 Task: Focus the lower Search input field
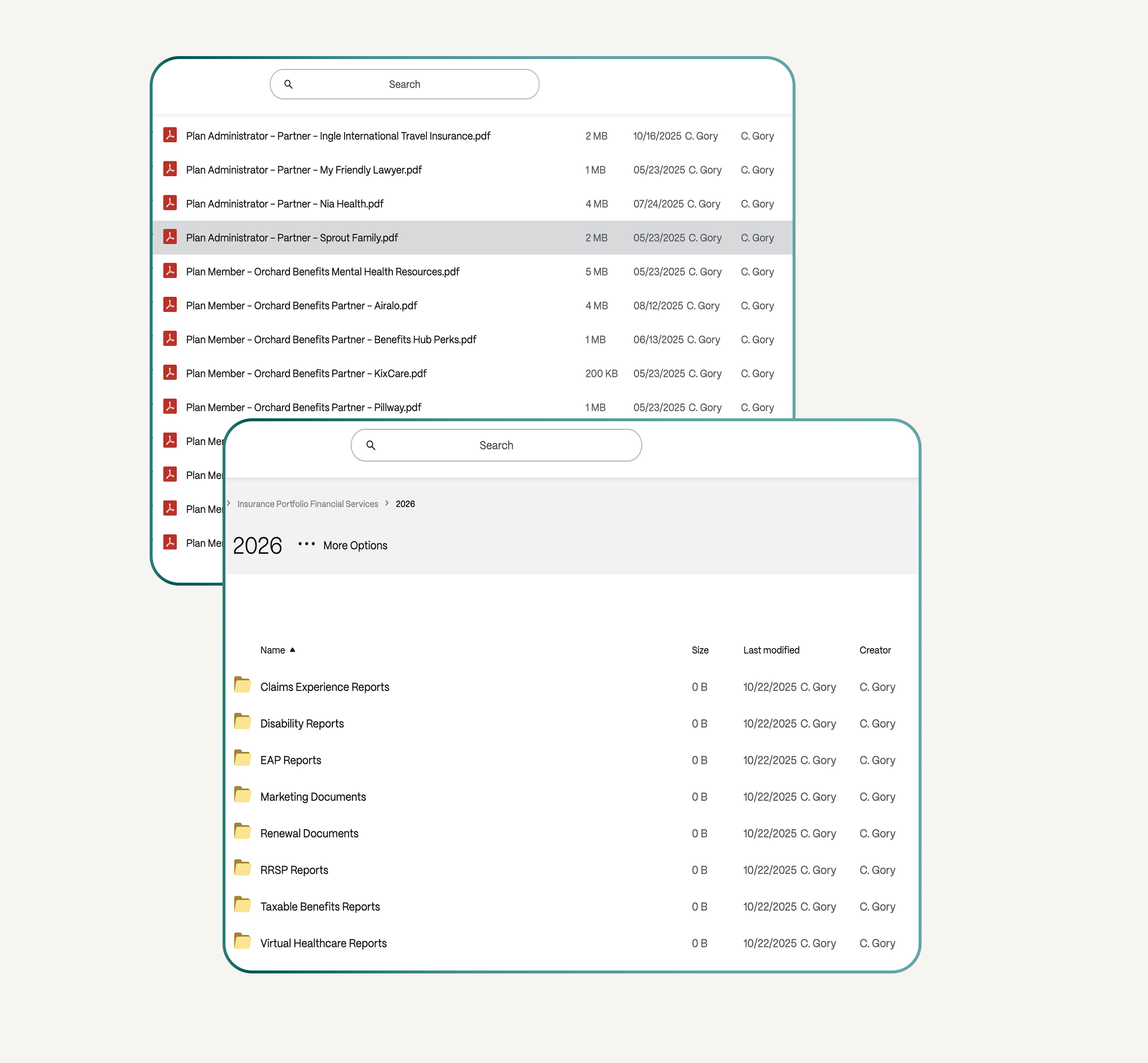tap(496, 445)
